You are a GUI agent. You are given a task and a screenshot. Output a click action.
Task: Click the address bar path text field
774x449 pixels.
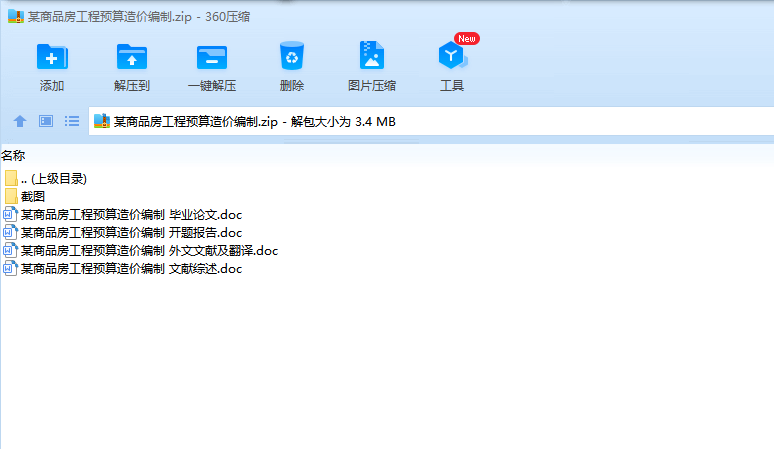[x=431, y=121]
